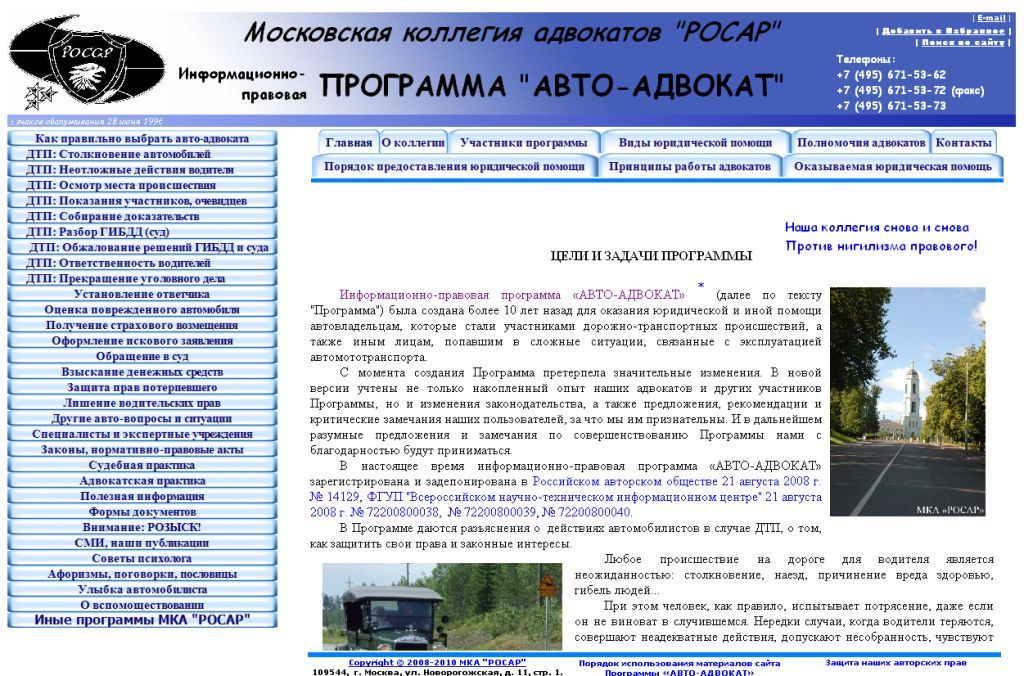Select the Участники программы tab

(523, 142)
